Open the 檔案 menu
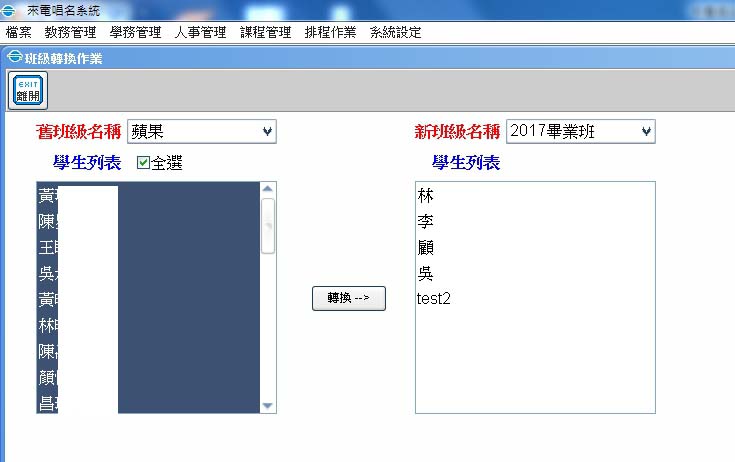Image resolution: width=735 pixels, height=462 pixels. click(x=19, y=32)
